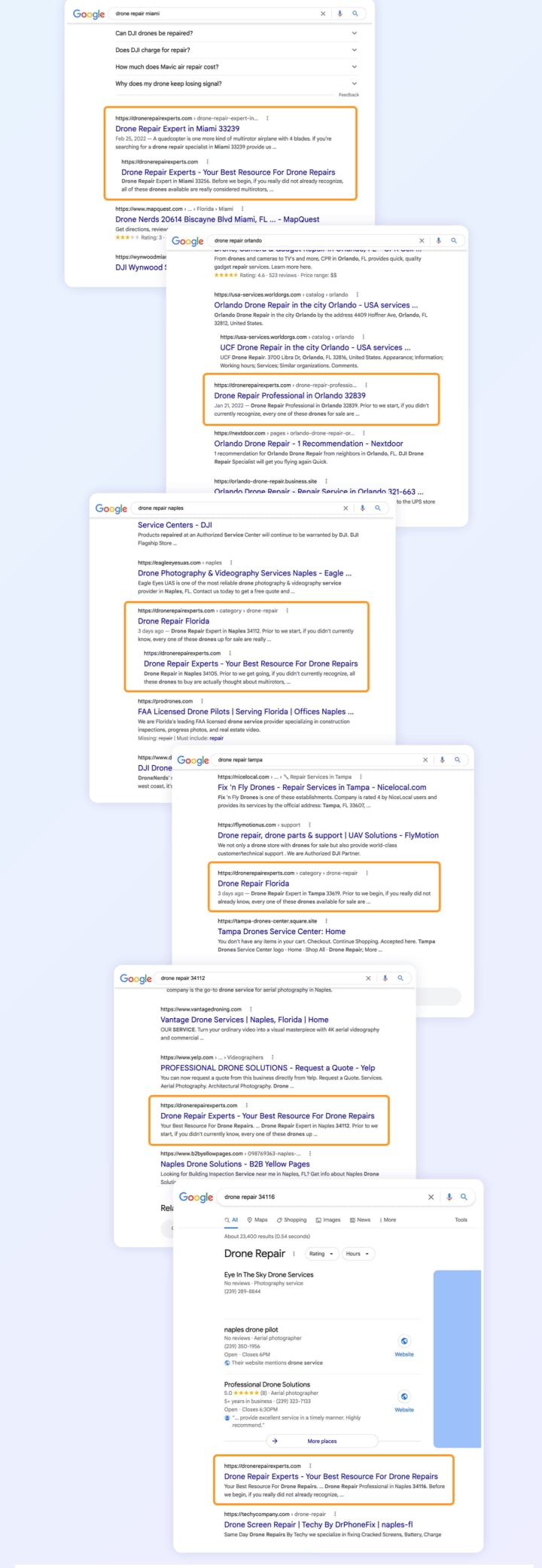Switch to the Images tab
The image size is (542, 1568).
[x=328, y=1220]
